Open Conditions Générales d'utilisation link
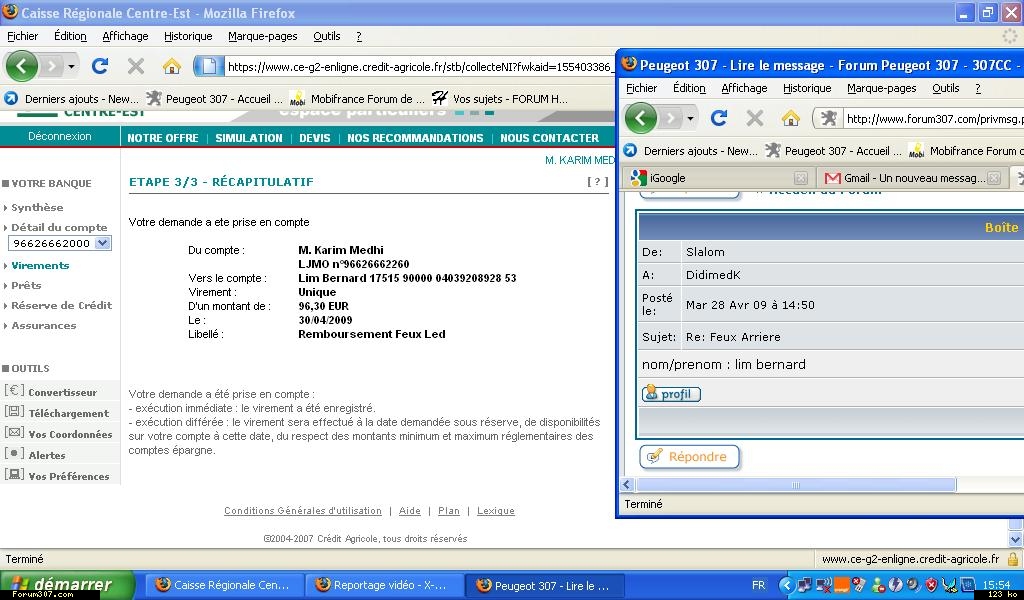The width and height of the screenshot is (1024, 600). pyautogui.click(x=303, y=511)
